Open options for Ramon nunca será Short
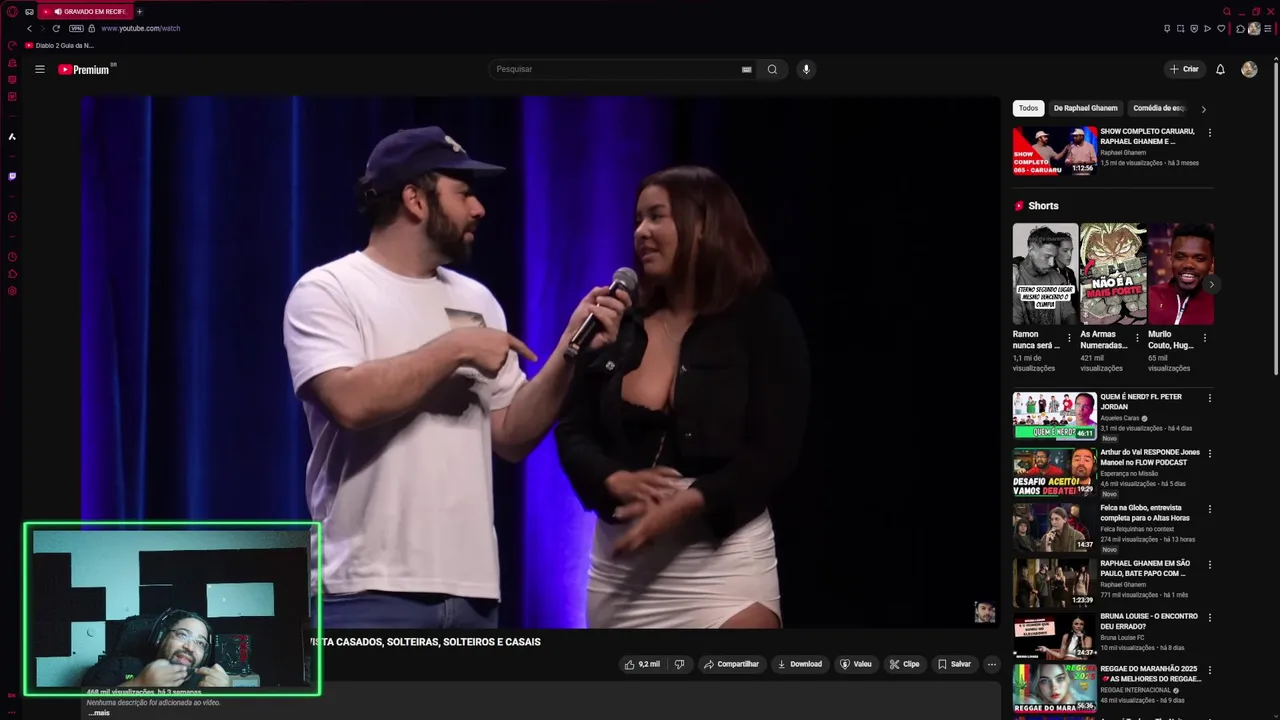Viewport: 1280px width, 720px height. (1069, 338)
